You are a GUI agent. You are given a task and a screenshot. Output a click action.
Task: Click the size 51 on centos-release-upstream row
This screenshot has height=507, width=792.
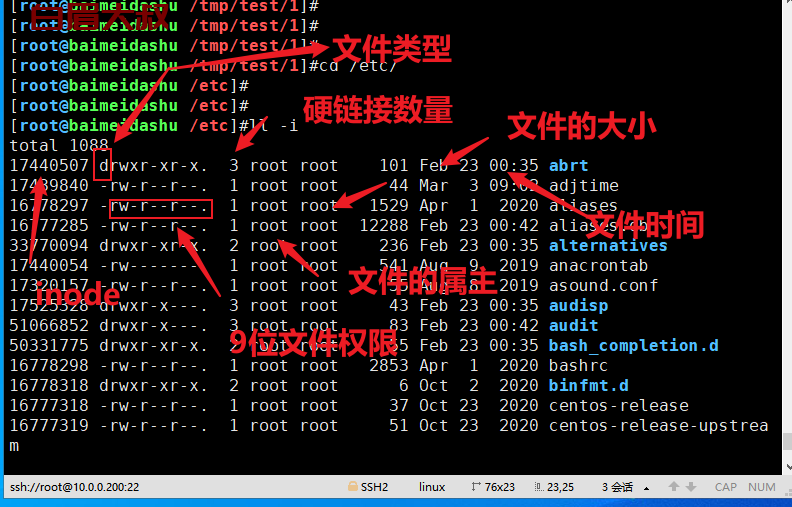pyautogui.click(x=399, y=426)
